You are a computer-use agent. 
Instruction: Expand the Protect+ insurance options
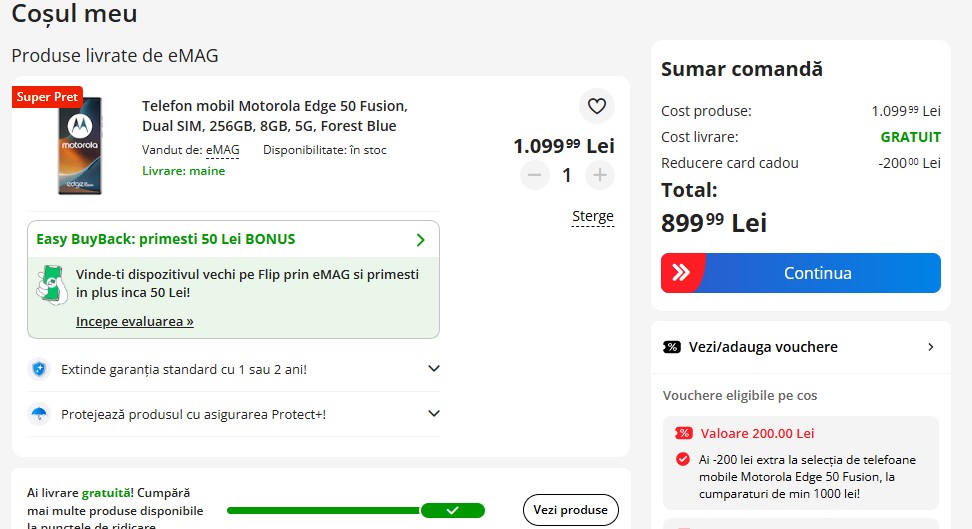(x=434, y=414)
